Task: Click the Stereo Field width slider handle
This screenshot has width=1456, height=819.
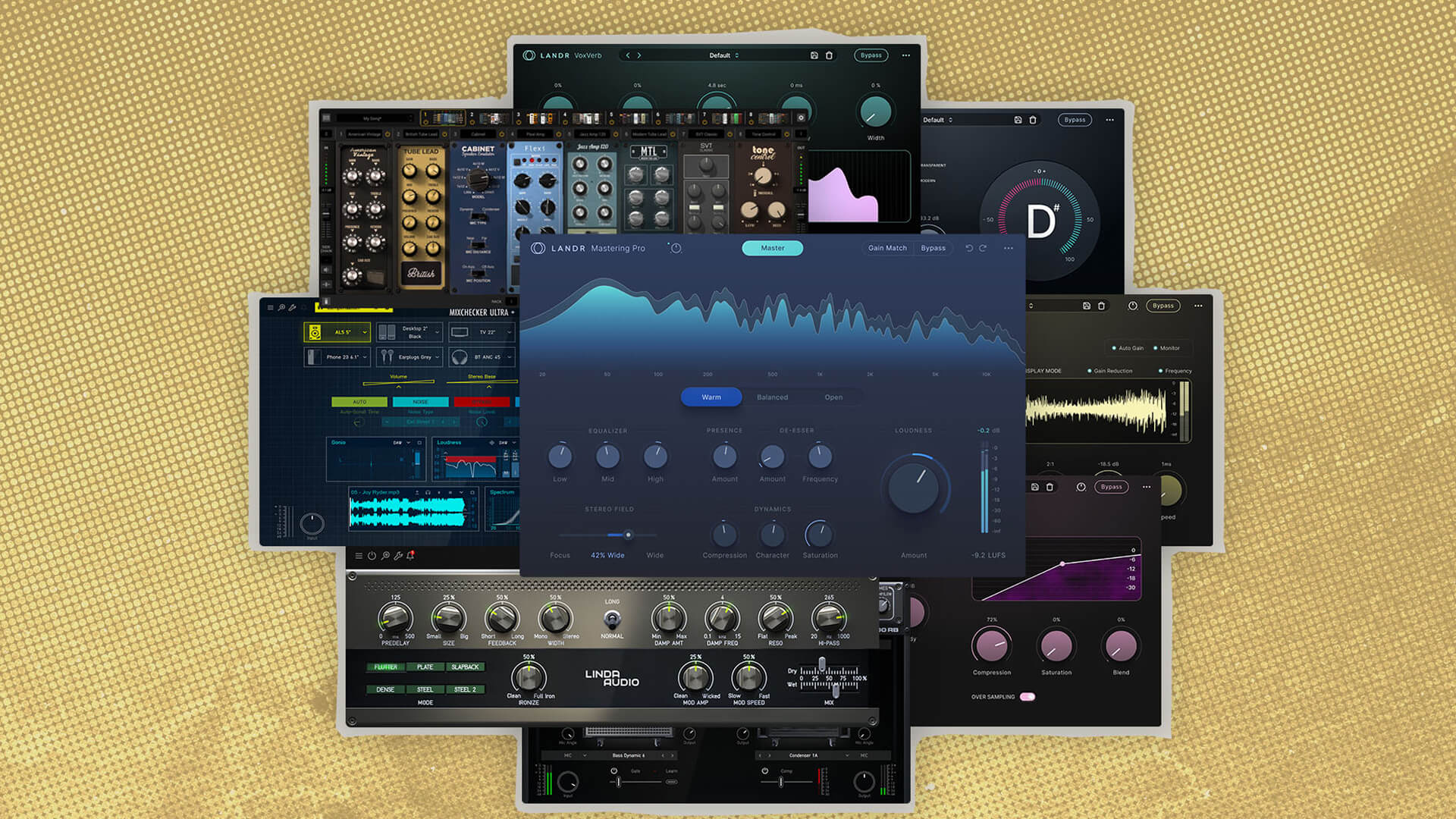Action: [628, 535]
